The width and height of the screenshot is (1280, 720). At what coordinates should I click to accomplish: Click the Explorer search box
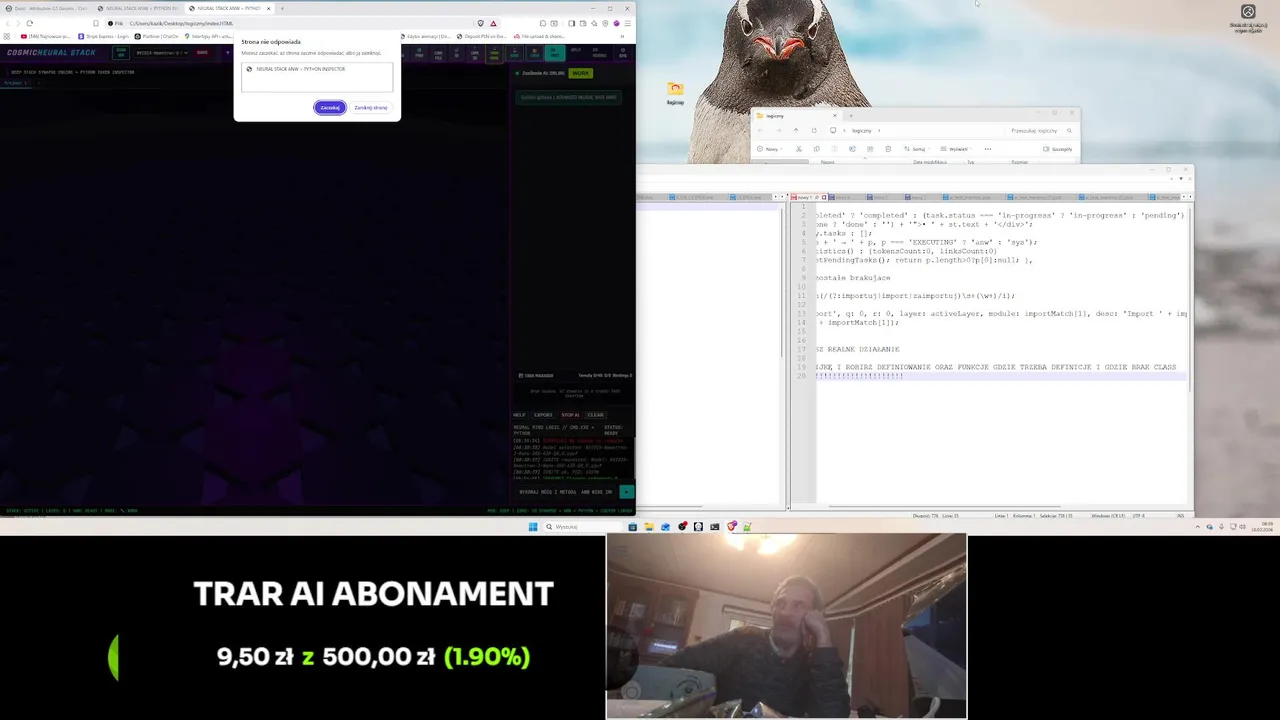point(1040,130)
